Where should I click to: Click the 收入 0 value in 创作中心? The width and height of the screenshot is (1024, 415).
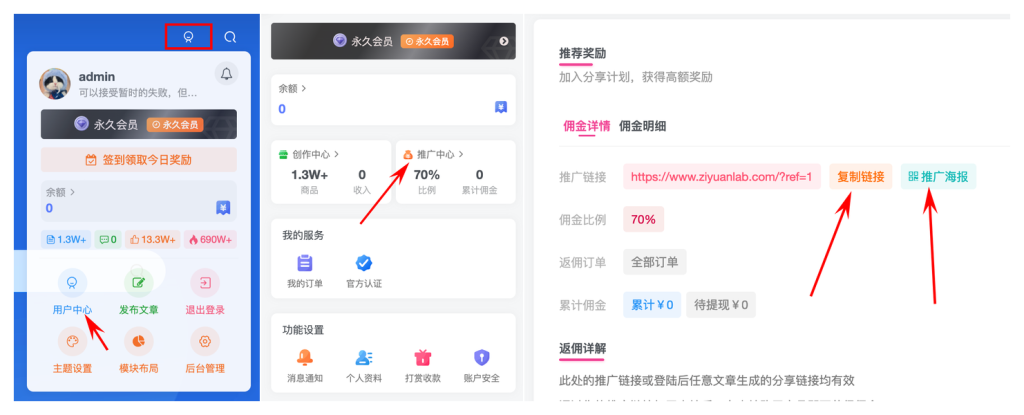click(362, 175)
